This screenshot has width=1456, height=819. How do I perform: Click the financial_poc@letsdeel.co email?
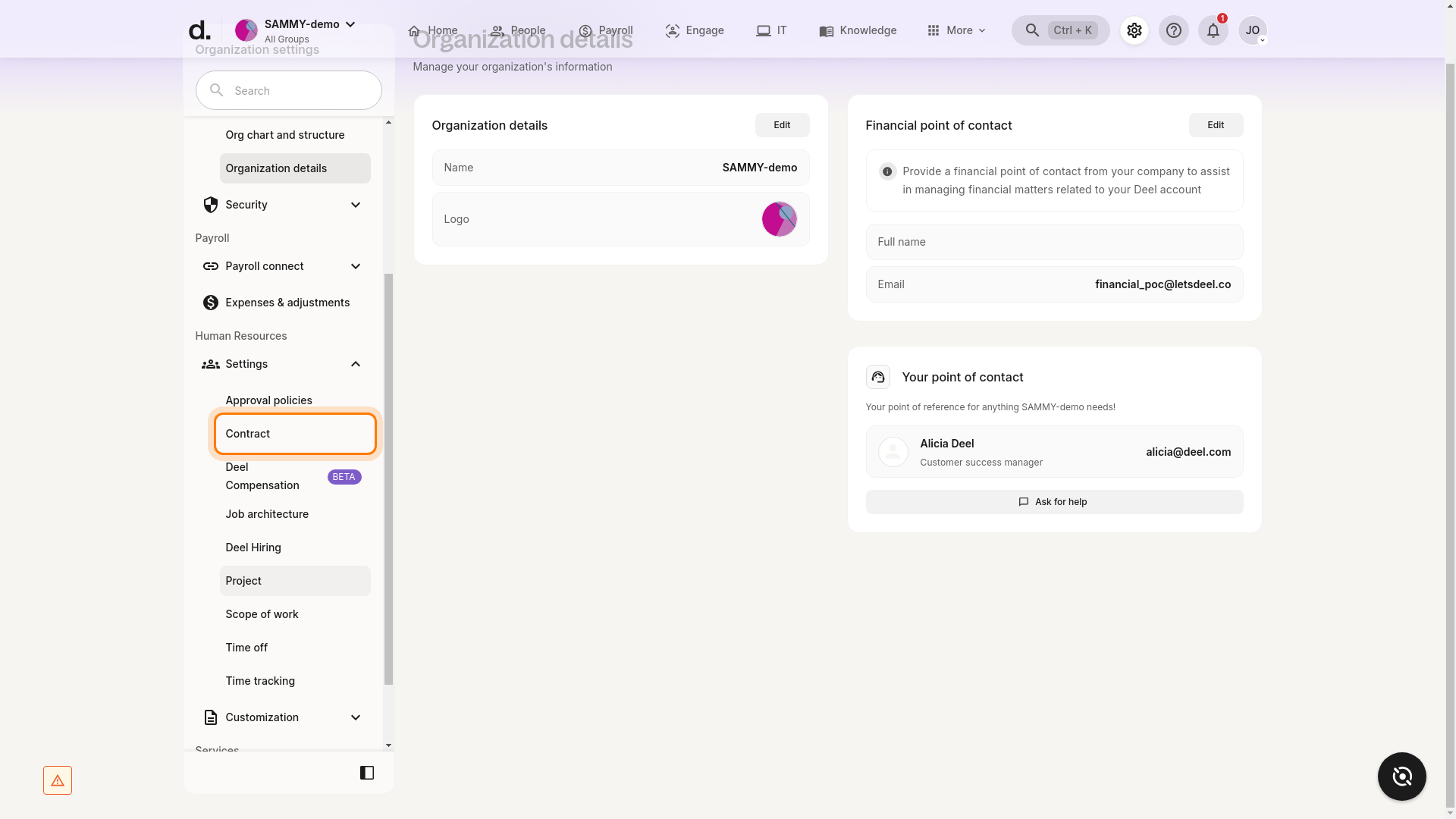tap(1163, 284)
